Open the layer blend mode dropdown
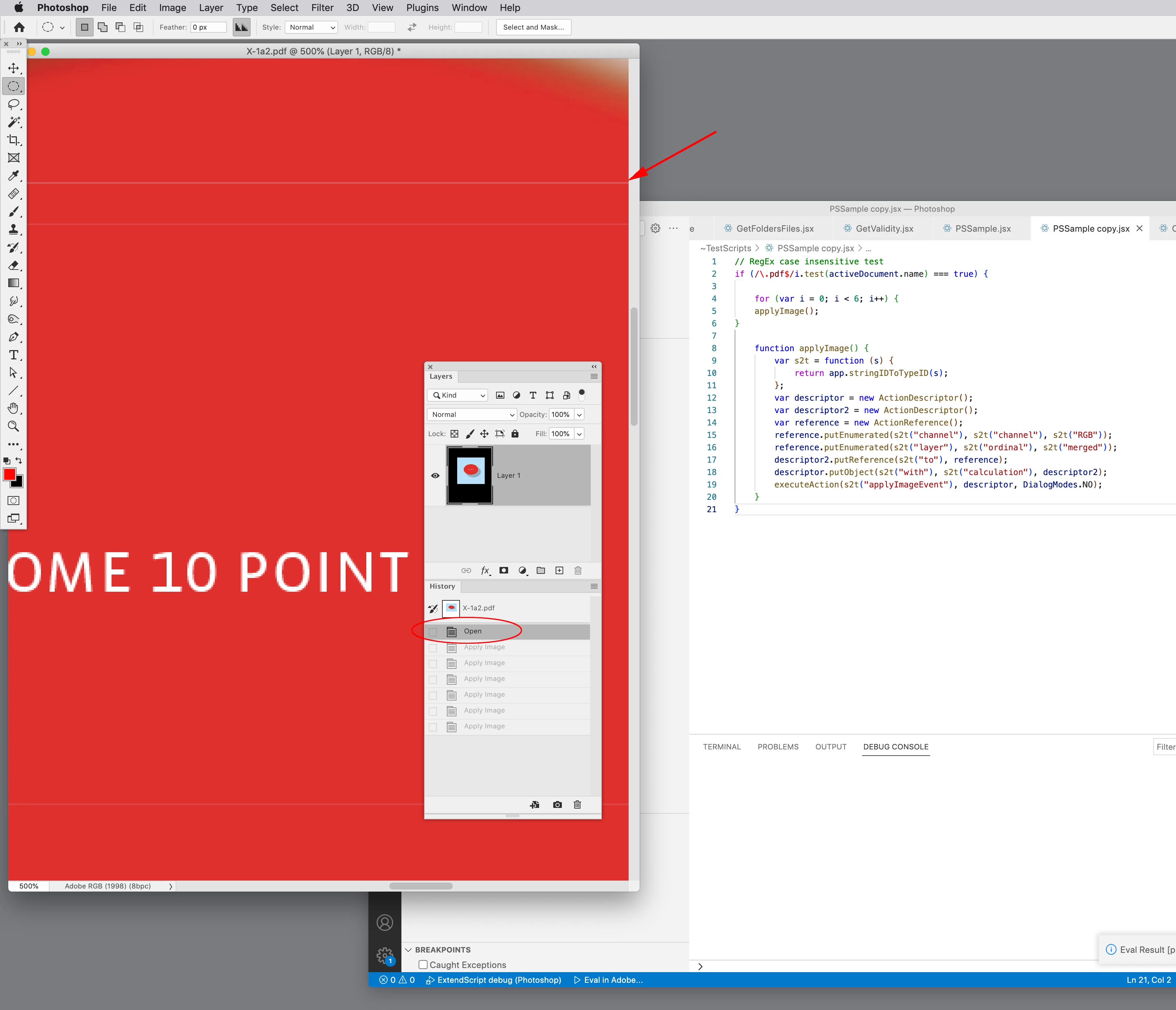Viewport: 1176px width, 1010px height. click(472, 415)
